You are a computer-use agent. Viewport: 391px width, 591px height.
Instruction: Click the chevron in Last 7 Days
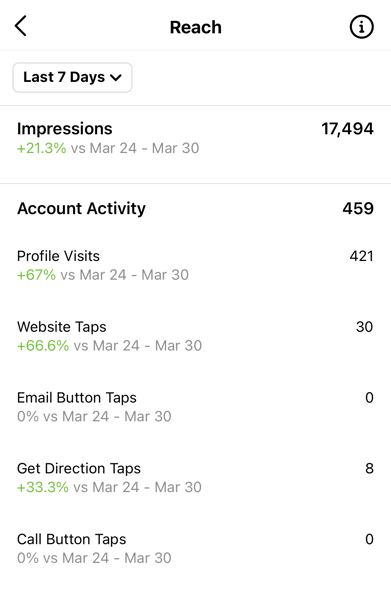point(116,78)
